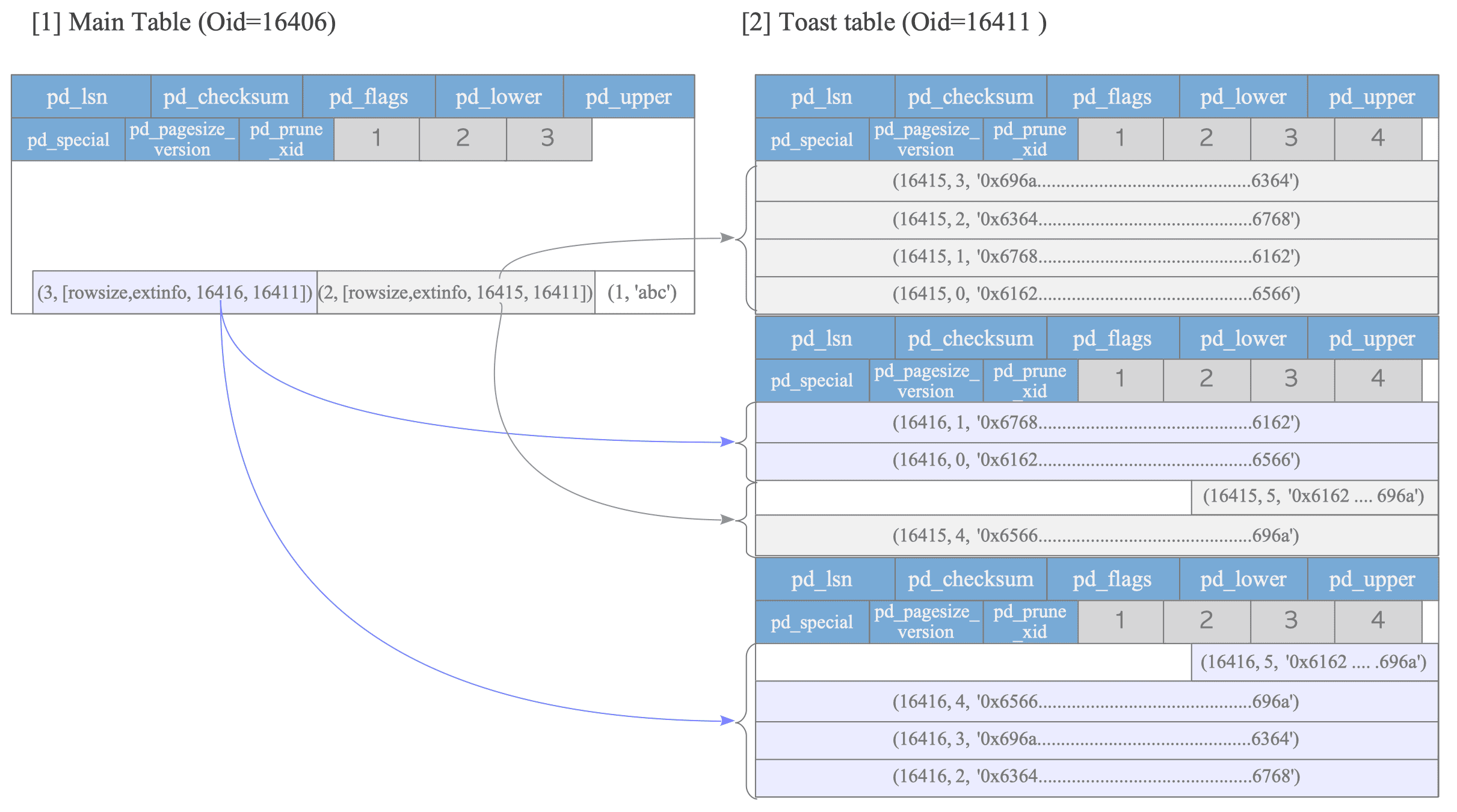Viewport: 1457px width, 812px height.
Task: Select line pointer 3 in third Toast page
Action: [1292, 621]
